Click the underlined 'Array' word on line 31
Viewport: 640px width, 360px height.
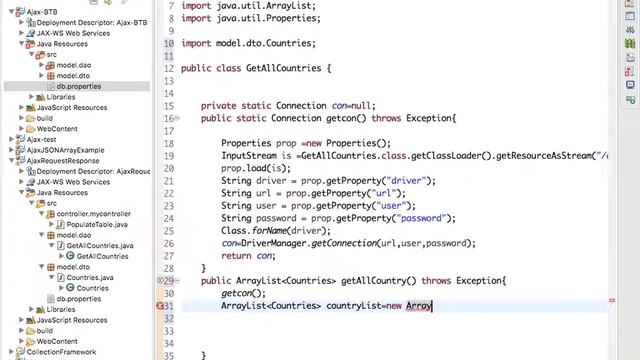click(418, 306)
